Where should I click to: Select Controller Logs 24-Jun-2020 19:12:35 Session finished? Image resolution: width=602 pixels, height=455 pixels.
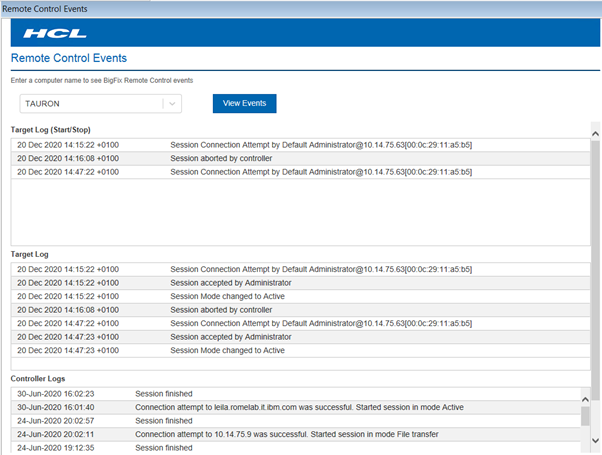point(164,448)
